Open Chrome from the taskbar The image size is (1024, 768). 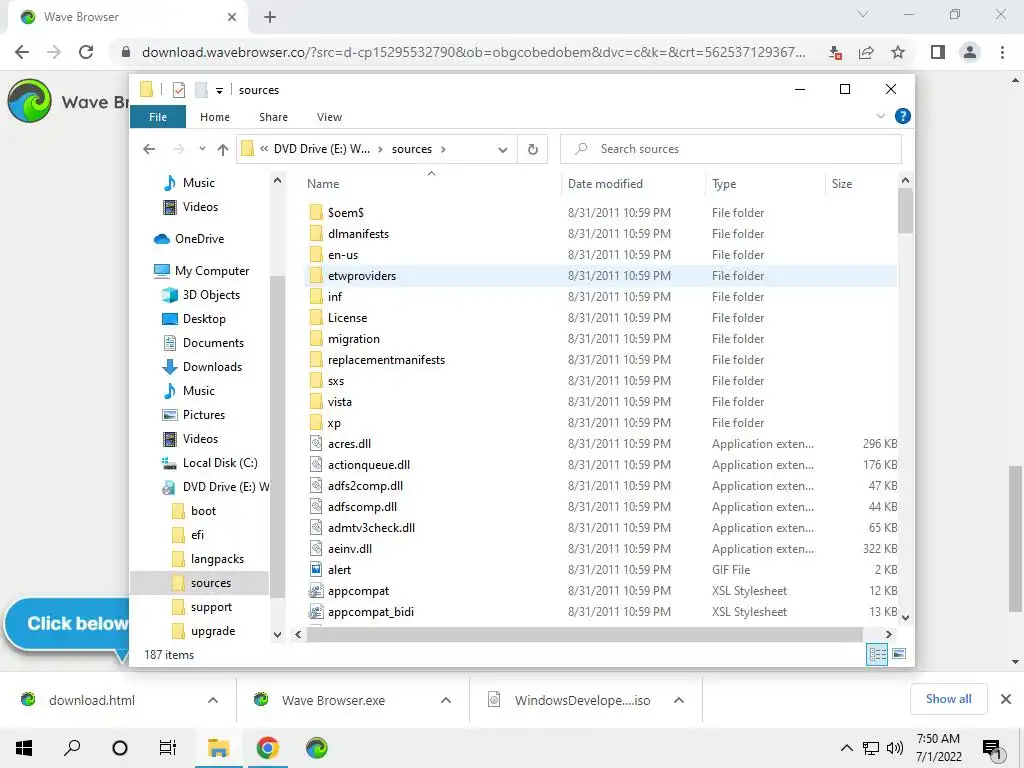coord(267,748)
